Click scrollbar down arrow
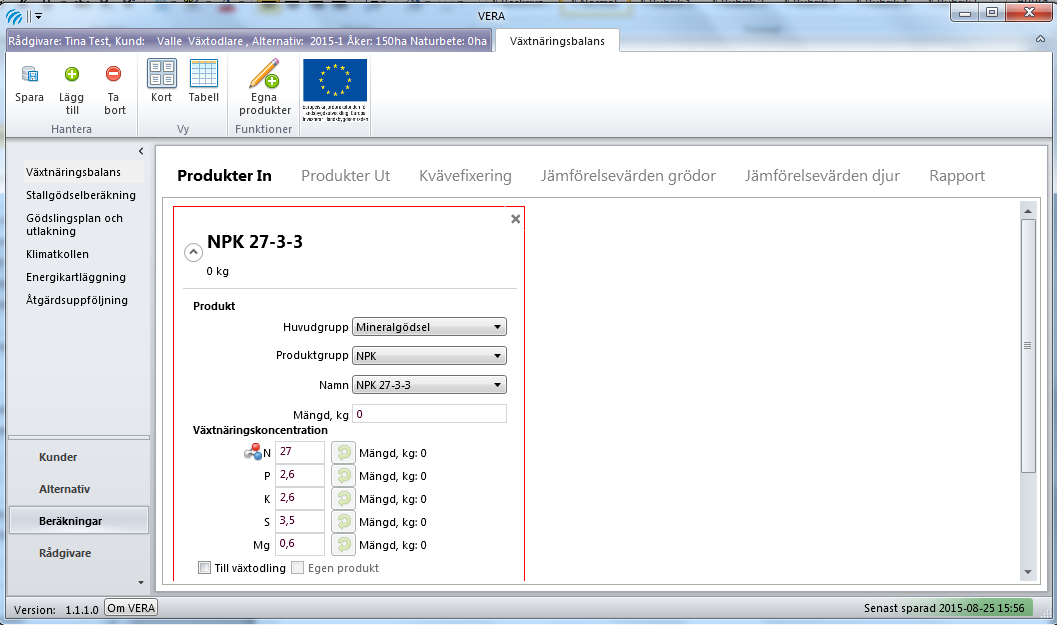1057x625 pixels. coord(1028,572)
